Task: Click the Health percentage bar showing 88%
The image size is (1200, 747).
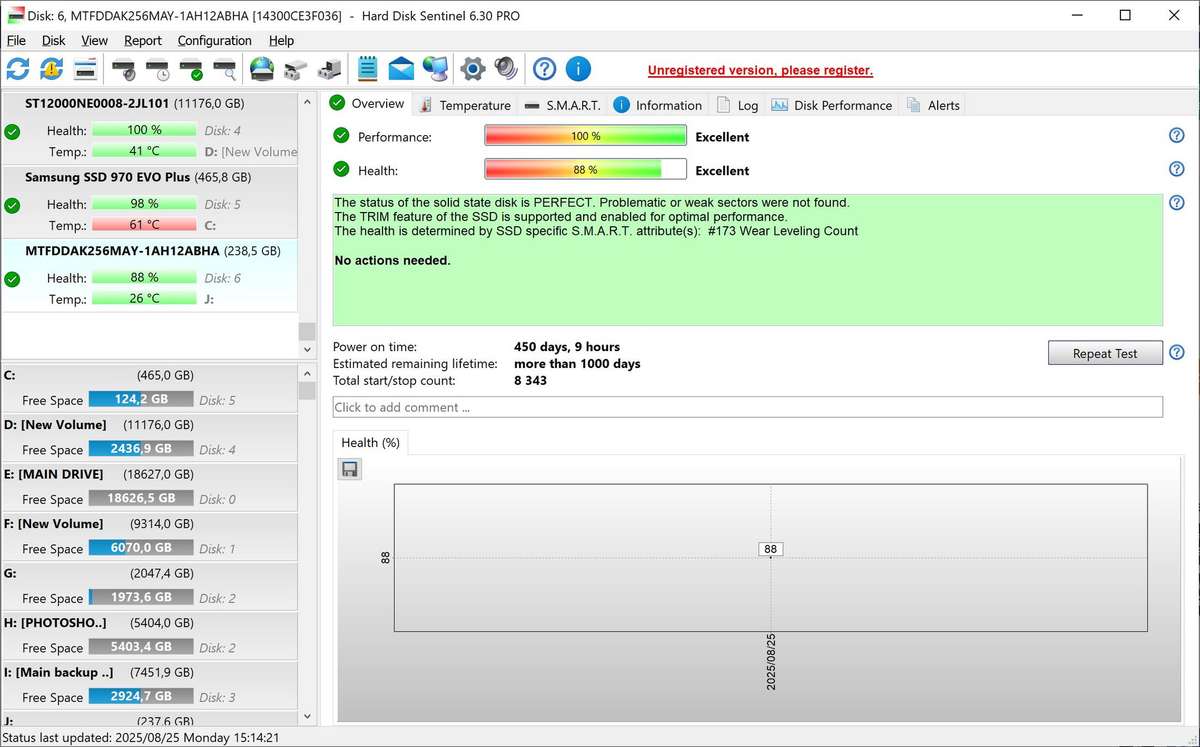Action: (x=584, y=170)
